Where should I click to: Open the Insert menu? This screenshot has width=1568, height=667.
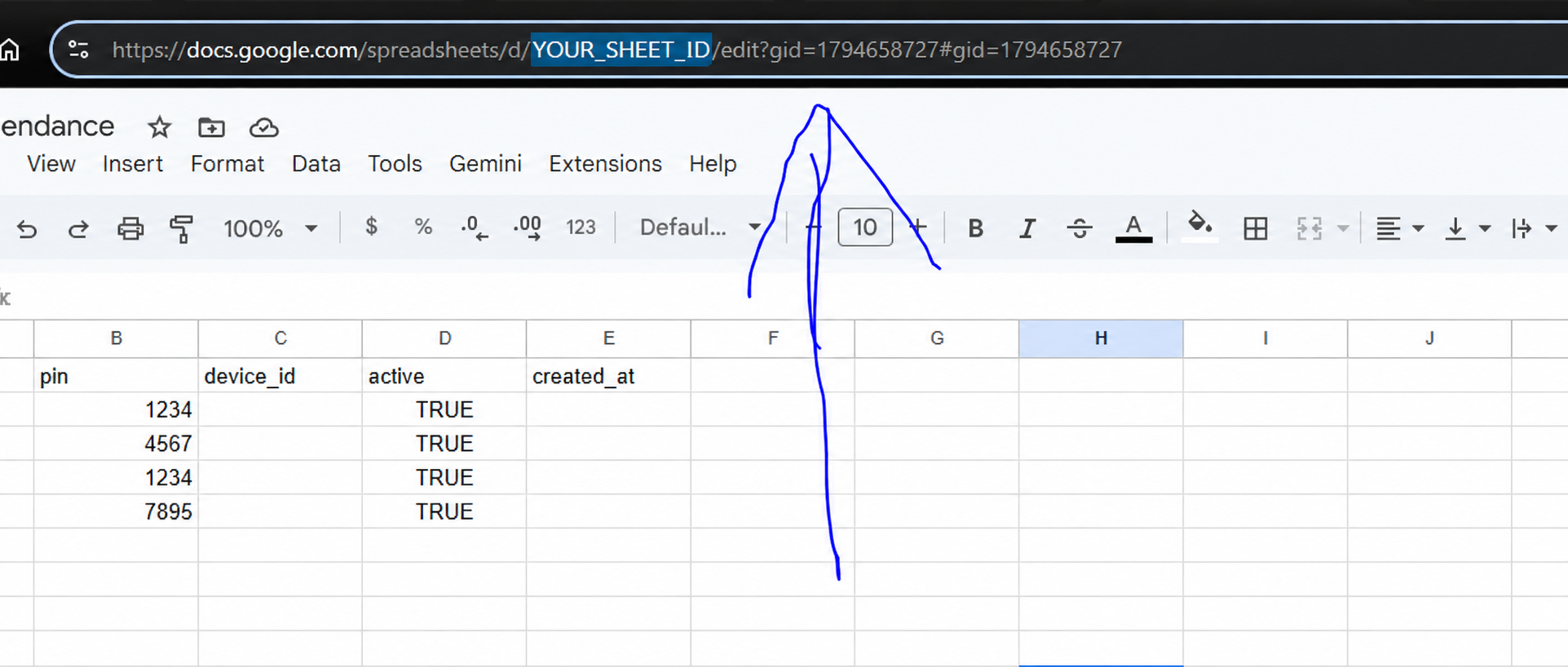pyautogui.click(x=133, y=164)
